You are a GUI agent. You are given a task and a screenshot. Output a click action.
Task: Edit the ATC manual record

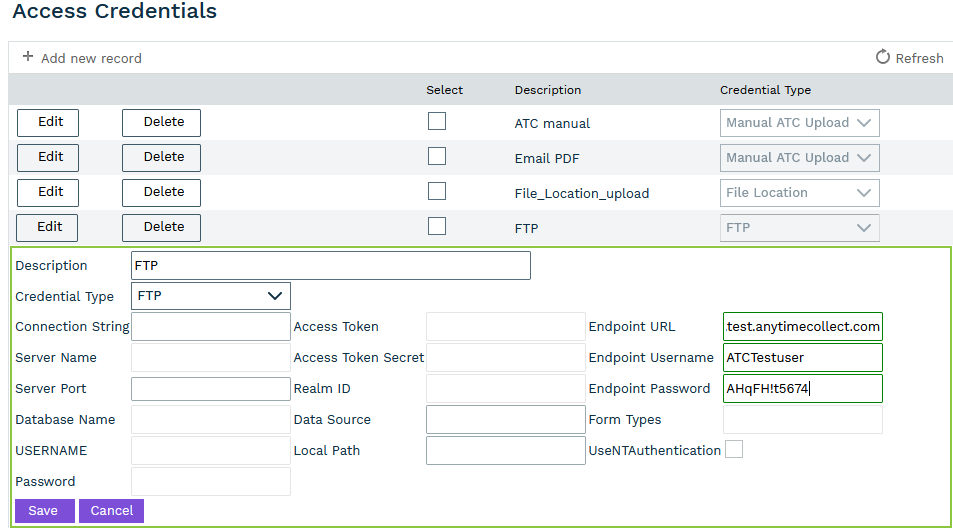pos(48,122)
